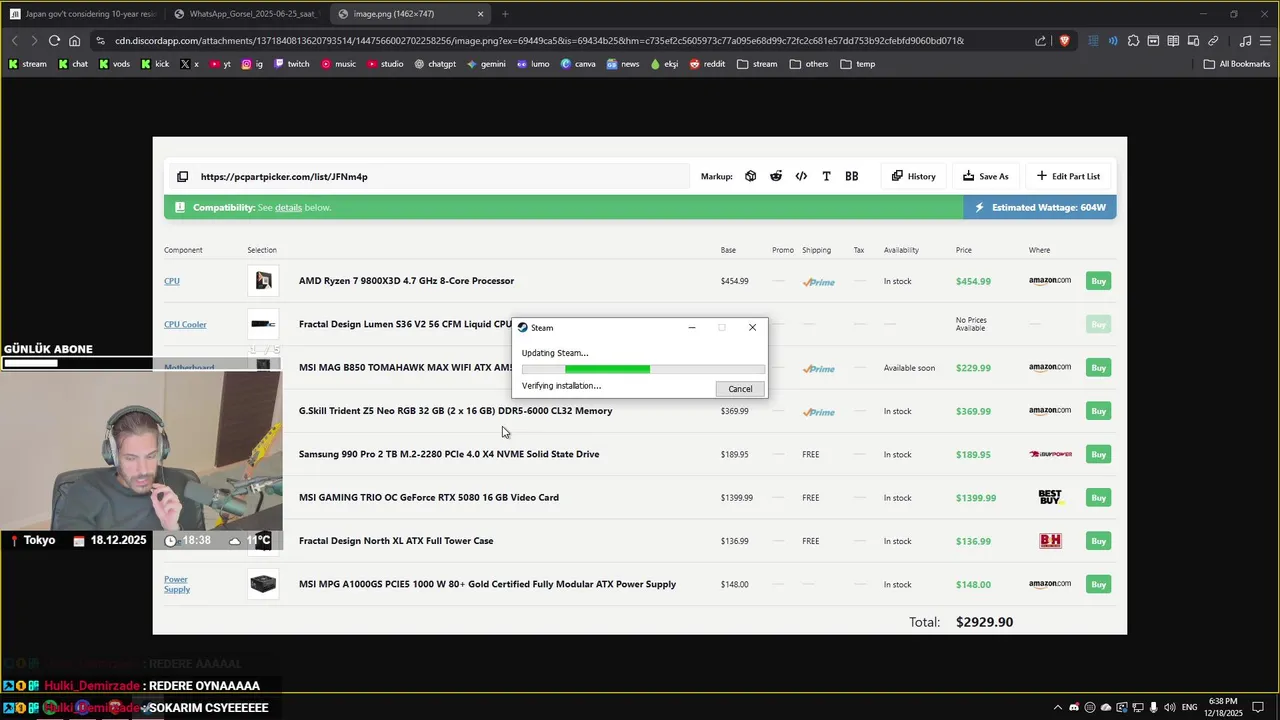The image size is (1280, 720).
Task: Click the Ryzen 7 9800X3D product thumbnail
Action: 263,281
